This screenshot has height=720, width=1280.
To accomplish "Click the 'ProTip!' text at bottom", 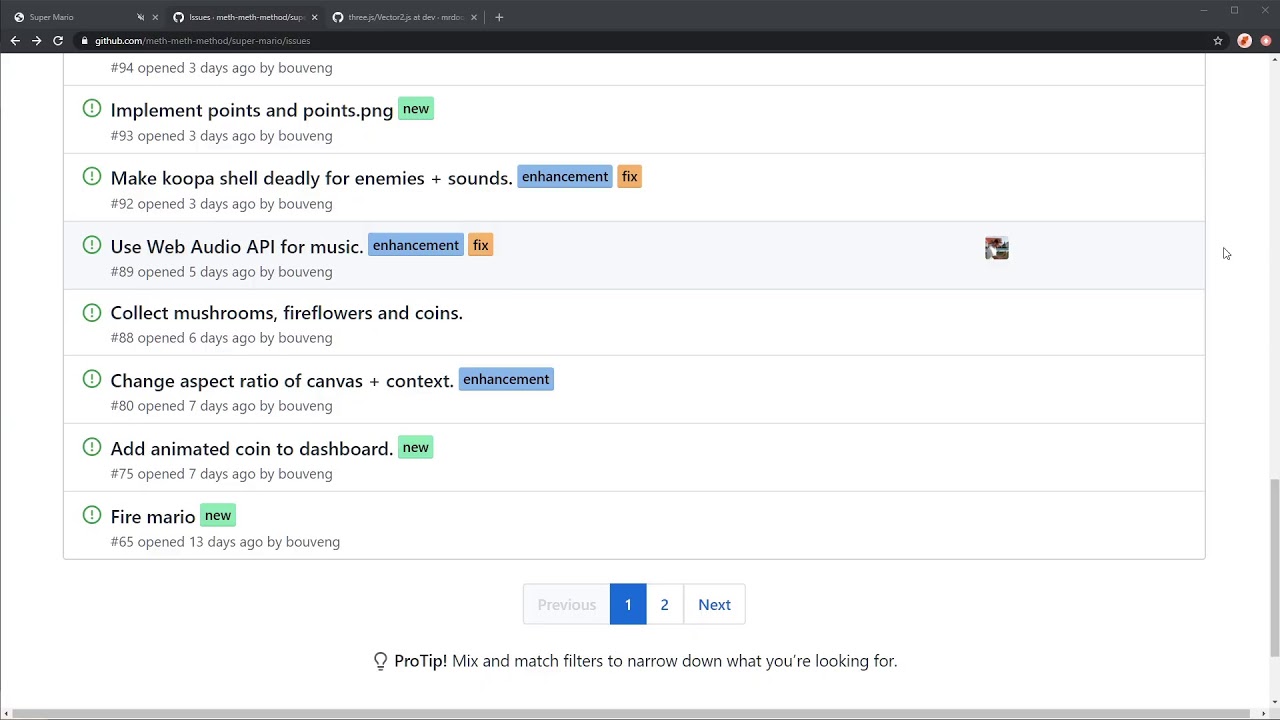I will [420, 661].
